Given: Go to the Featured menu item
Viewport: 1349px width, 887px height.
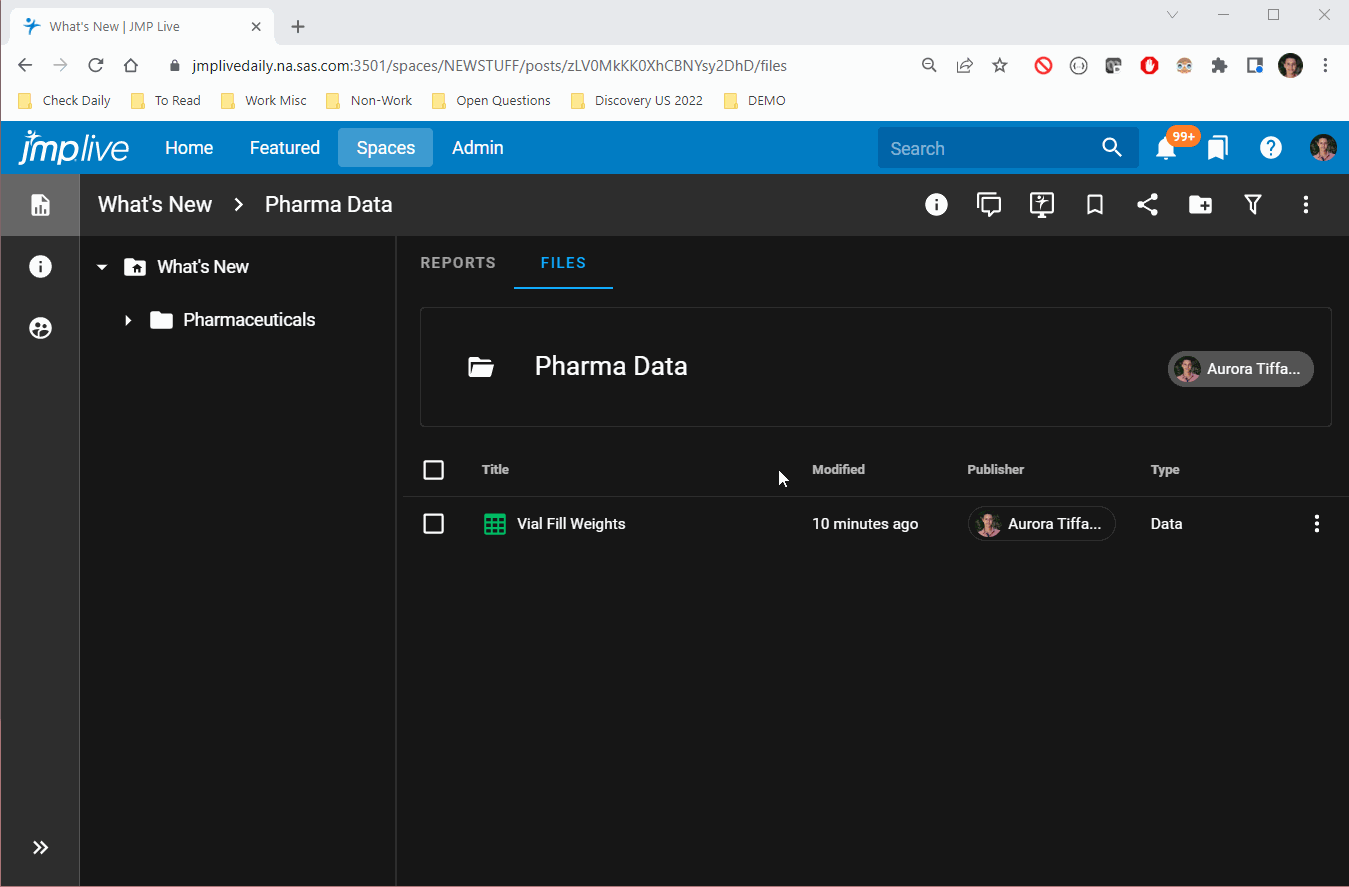Looking at the screenshot, I should click(285, 148).
